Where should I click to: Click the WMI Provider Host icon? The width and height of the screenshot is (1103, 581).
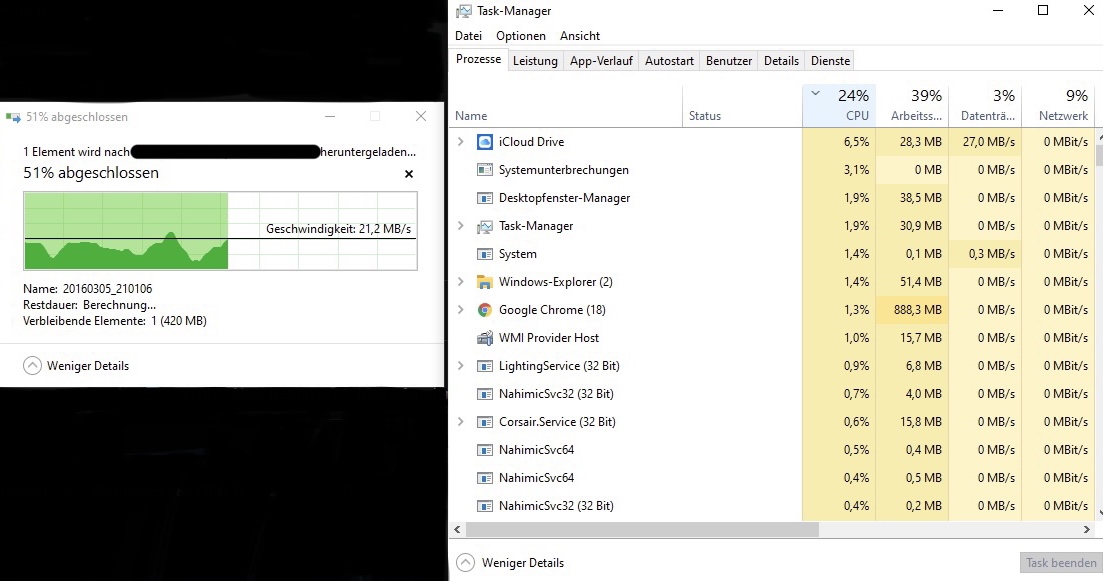tap(485, 338)
